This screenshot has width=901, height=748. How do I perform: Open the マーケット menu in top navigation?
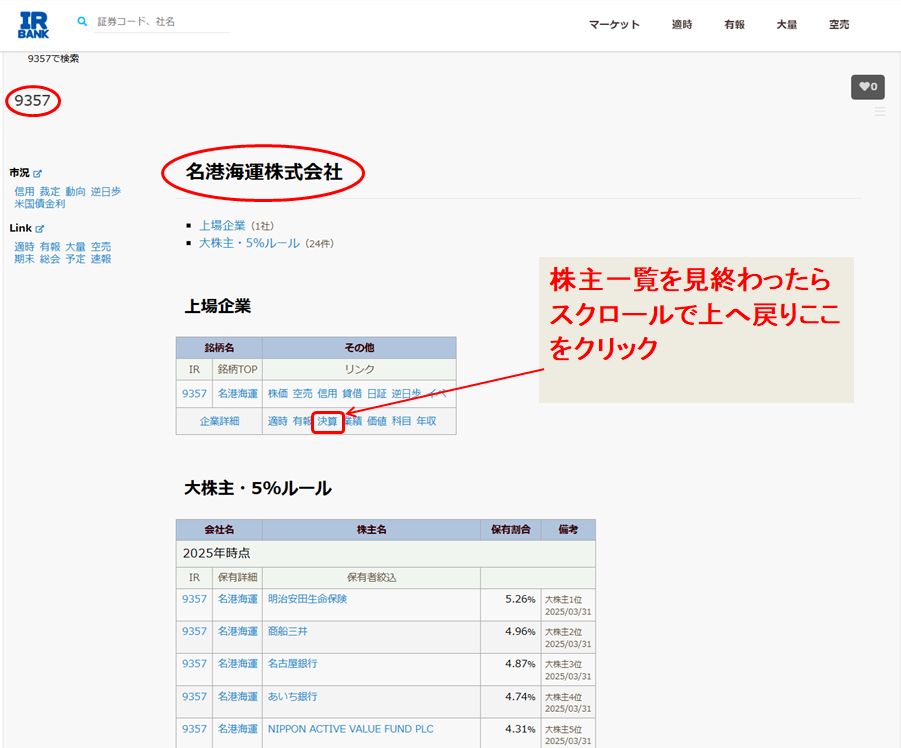pos(614,25)
